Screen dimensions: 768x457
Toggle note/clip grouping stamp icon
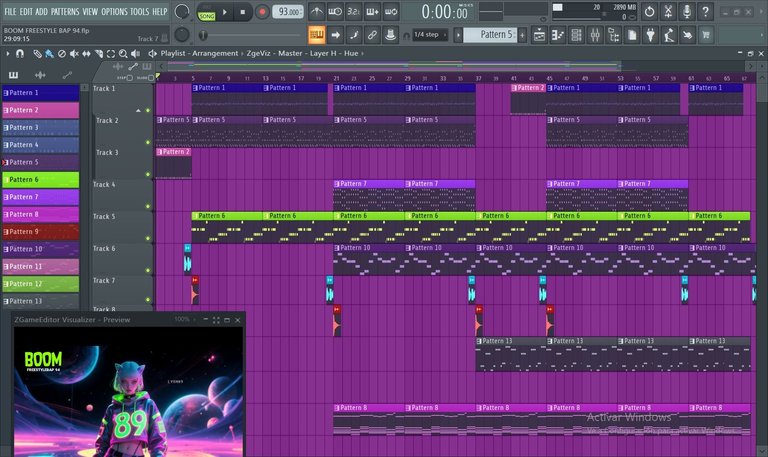pos(390,35)
